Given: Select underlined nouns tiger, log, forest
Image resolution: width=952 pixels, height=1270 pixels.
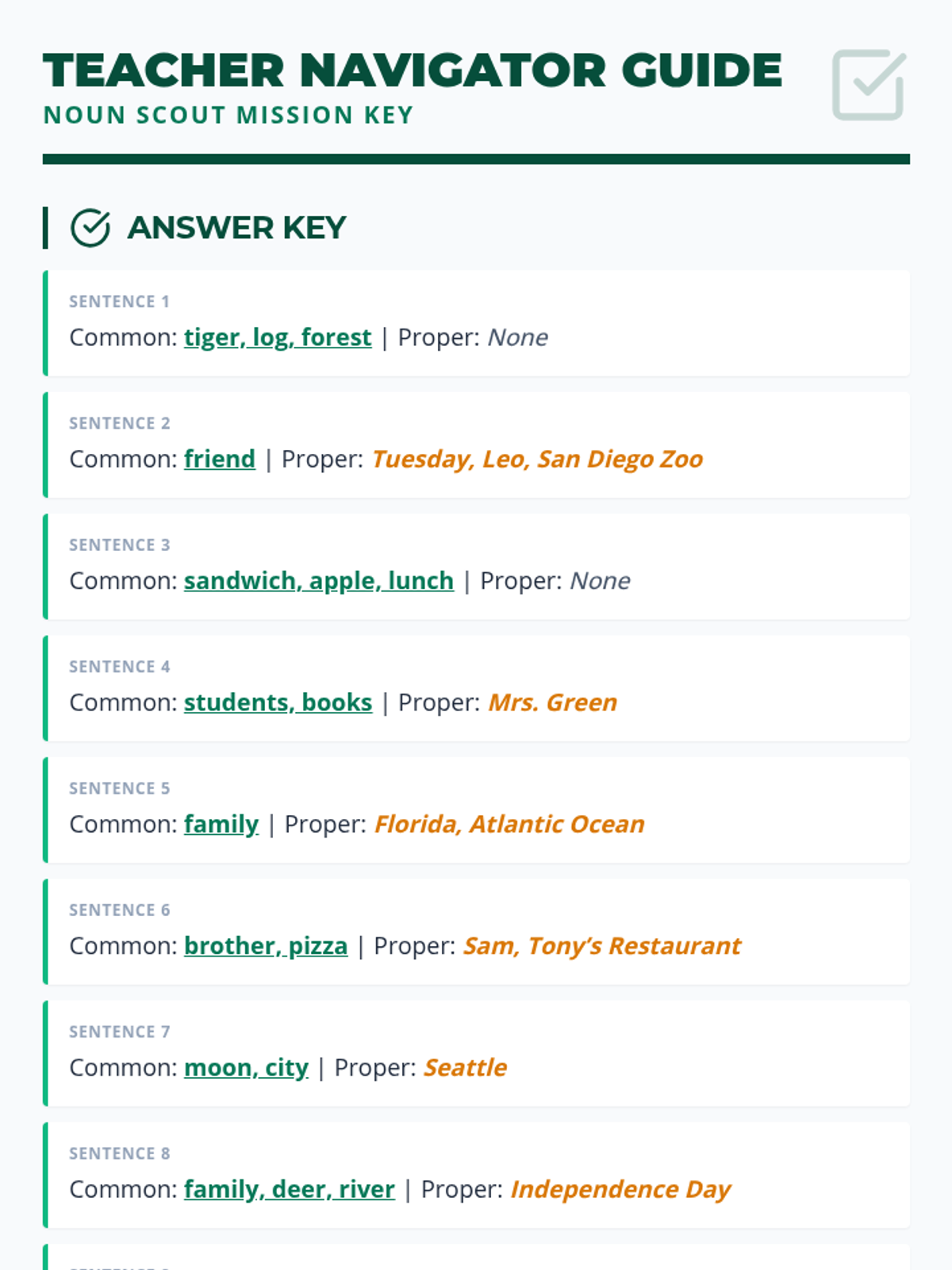Looking at the screenshot, I should (x=278, y=337).
